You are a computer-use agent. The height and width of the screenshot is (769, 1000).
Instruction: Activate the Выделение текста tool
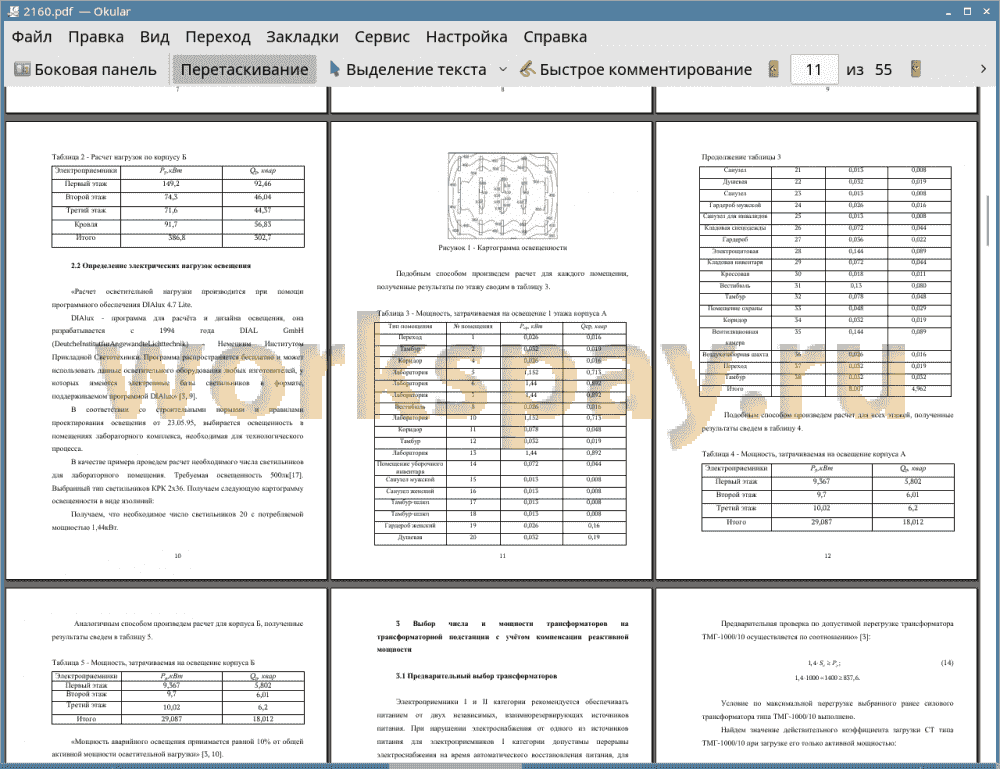click(408, 70)
